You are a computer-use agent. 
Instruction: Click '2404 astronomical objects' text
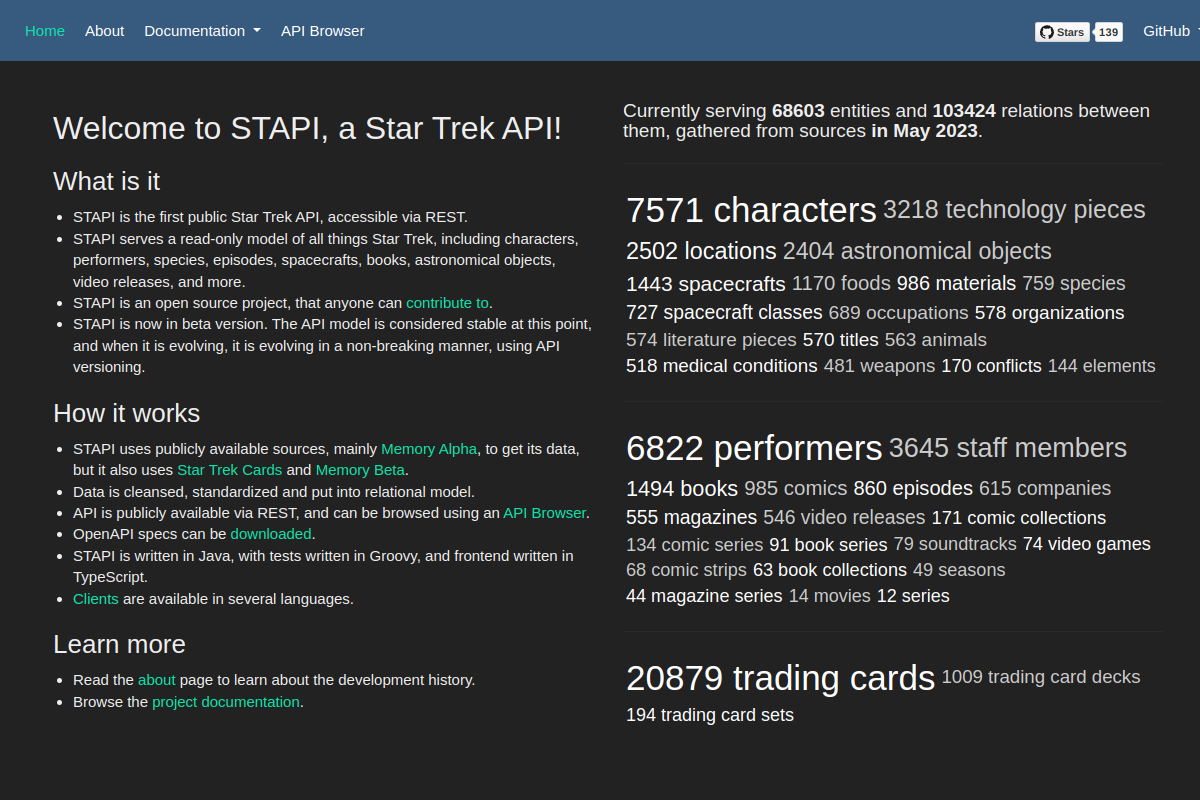917,250
